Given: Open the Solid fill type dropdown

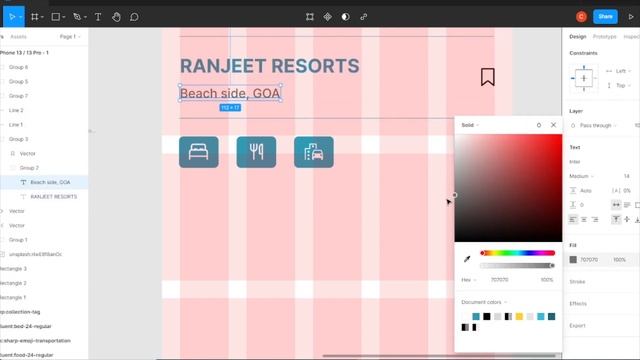Looking at the screenshot, I should (470, 125).
